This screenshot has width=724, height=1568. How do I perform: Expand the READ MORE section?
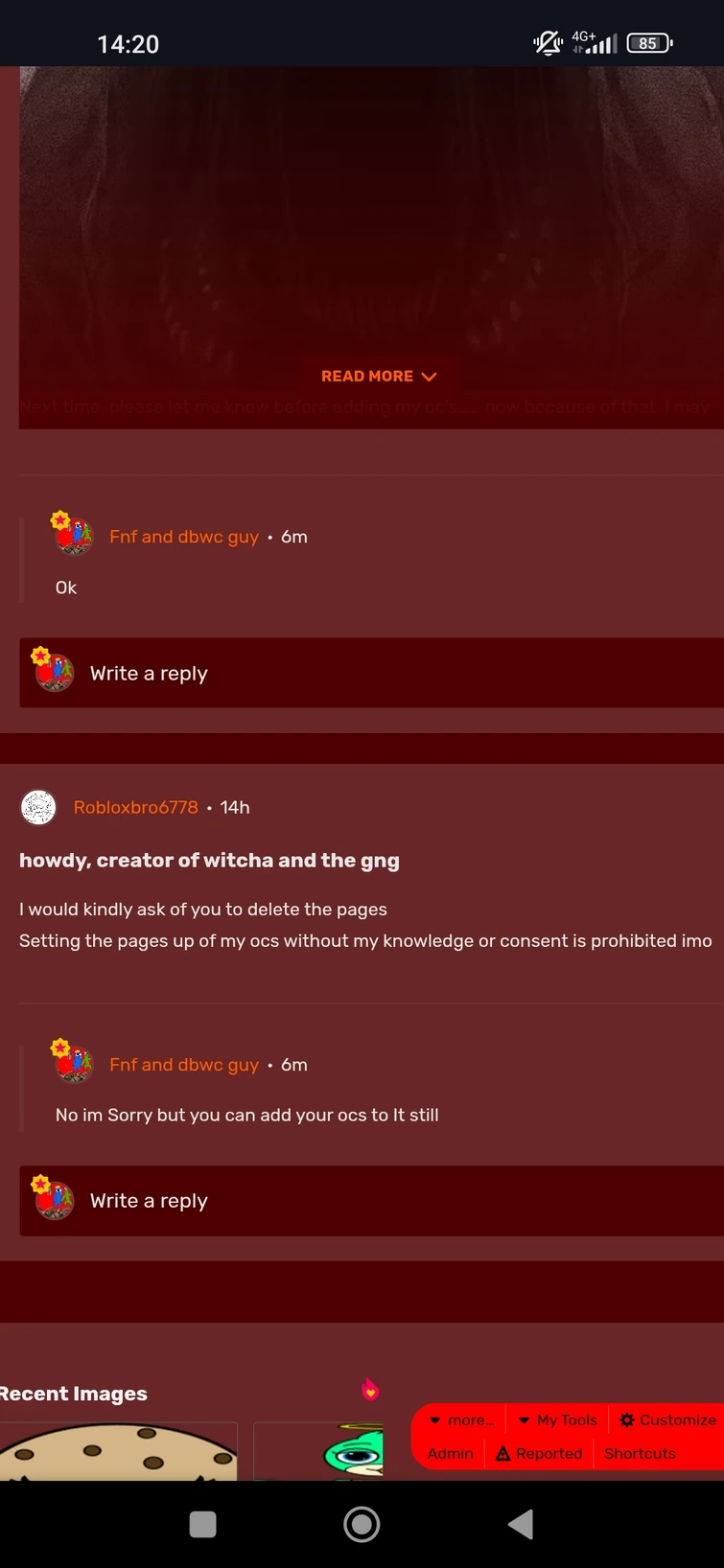[x=378, y=377]
